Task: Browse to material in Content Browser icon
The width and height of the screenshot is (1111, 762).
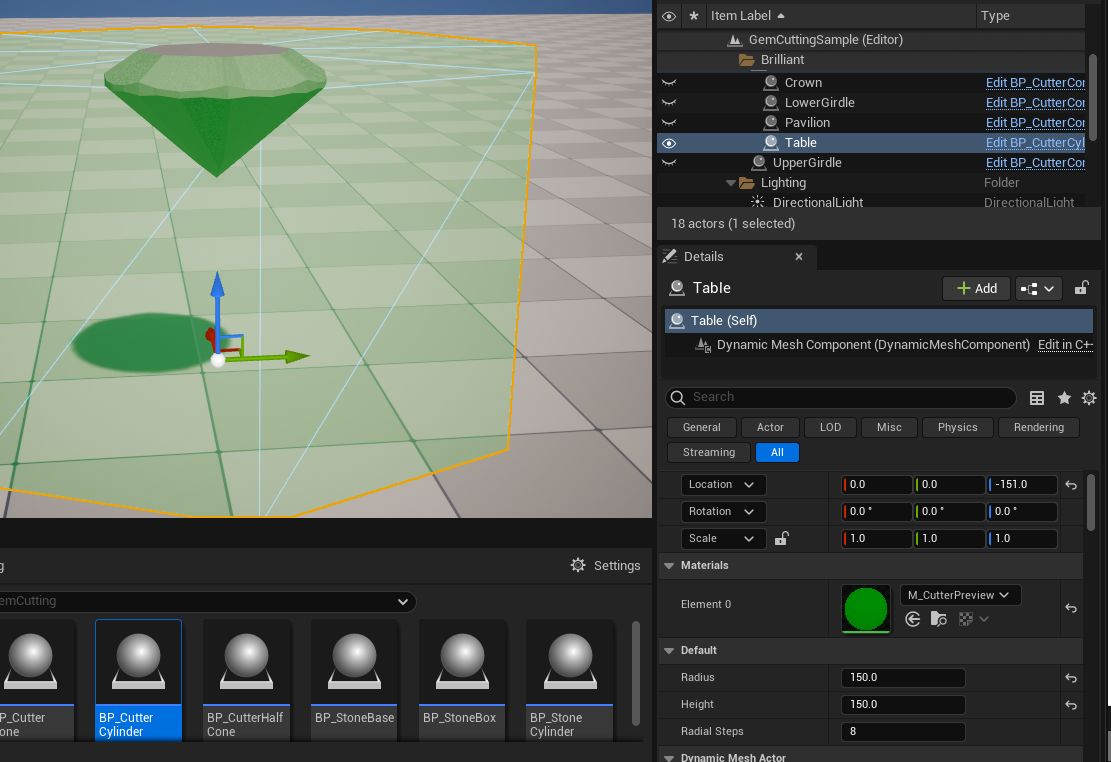Action: click(938, 620)
